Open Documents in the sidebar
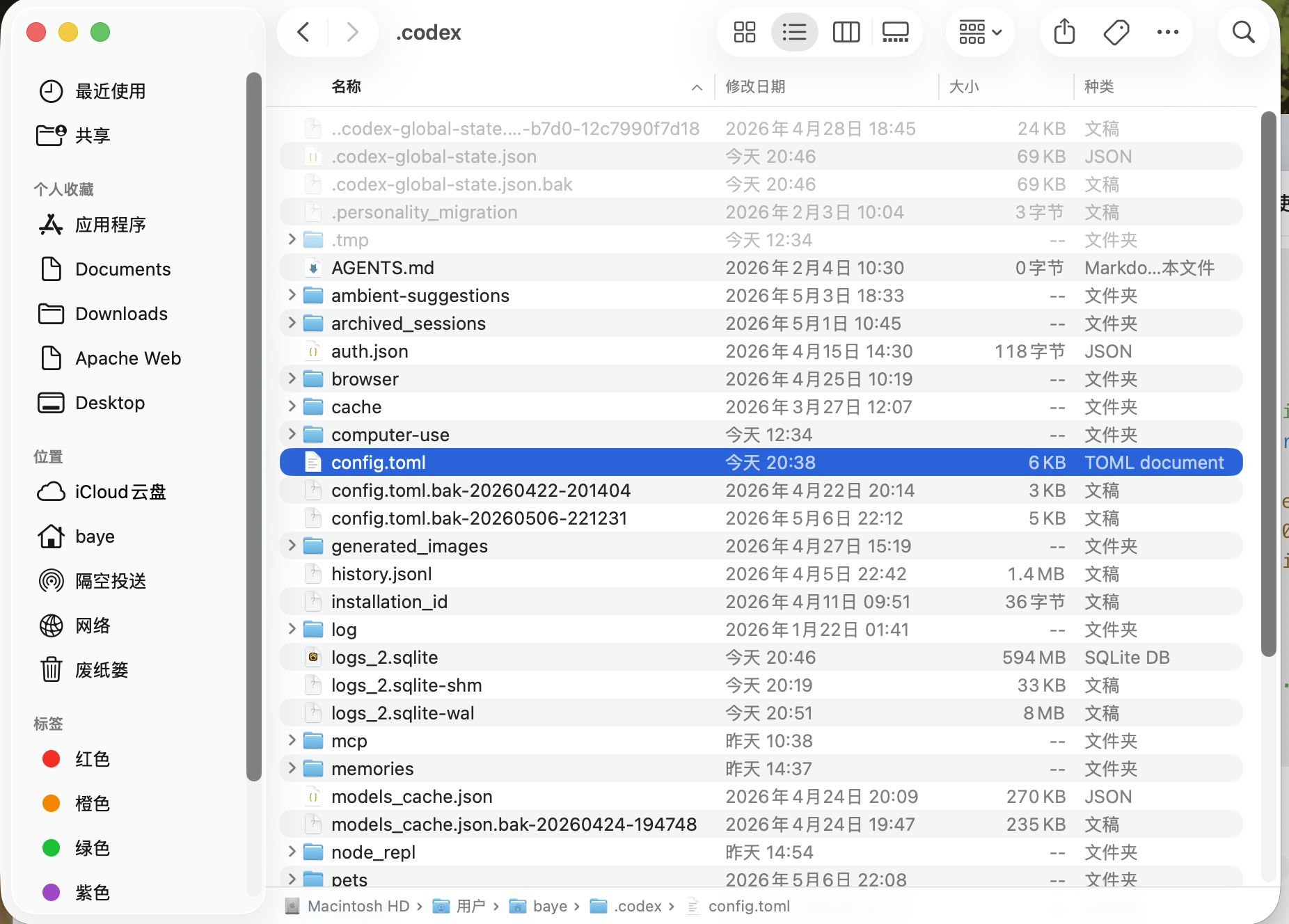Viewport: 1289px width, 924px height. tap(104, 269)
